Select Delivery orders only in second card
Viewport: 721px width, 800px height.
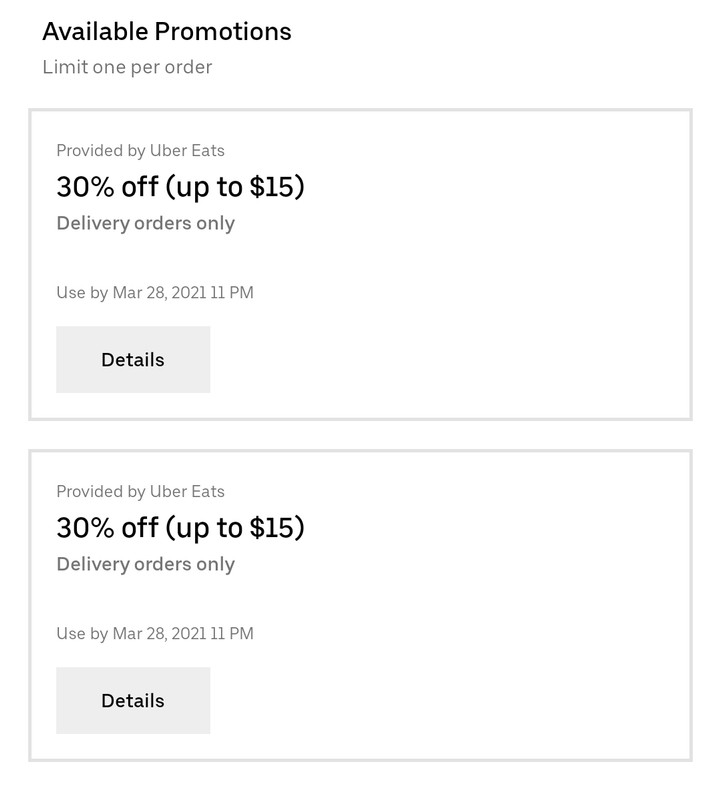145,564
